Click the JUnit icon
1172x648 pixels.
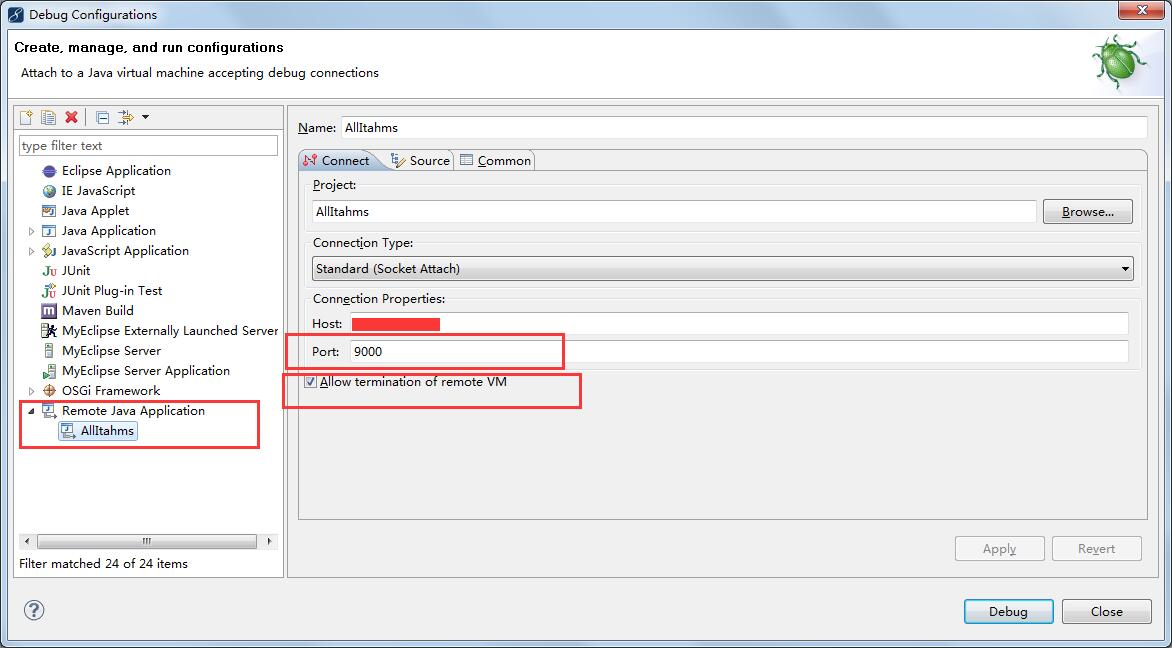[x=49, y=271]
